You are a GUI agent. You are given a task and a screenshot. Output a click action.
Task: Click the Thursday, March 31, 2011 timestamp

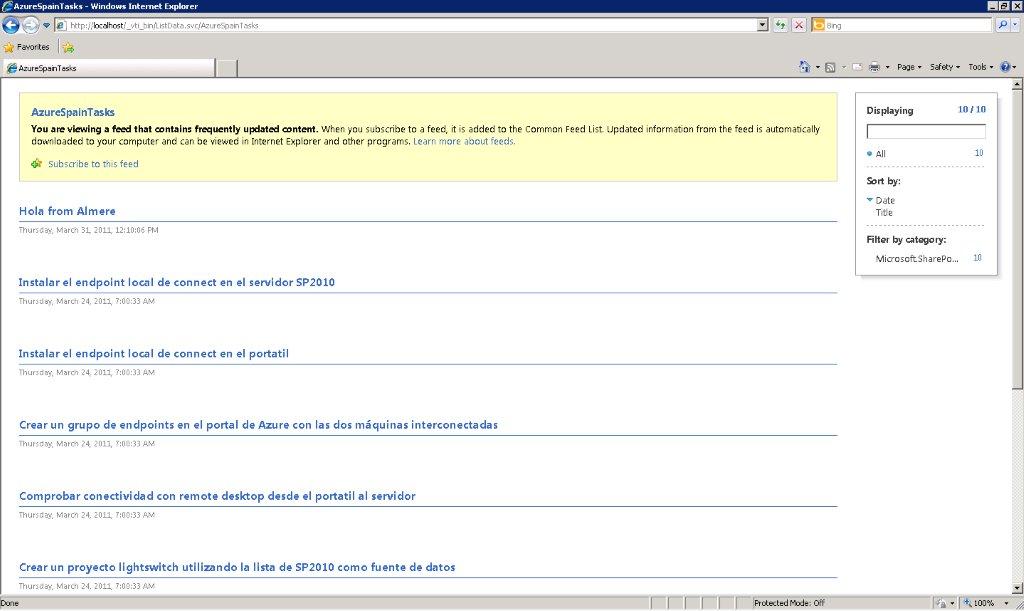pyautogui.click(x=88, y=230)
